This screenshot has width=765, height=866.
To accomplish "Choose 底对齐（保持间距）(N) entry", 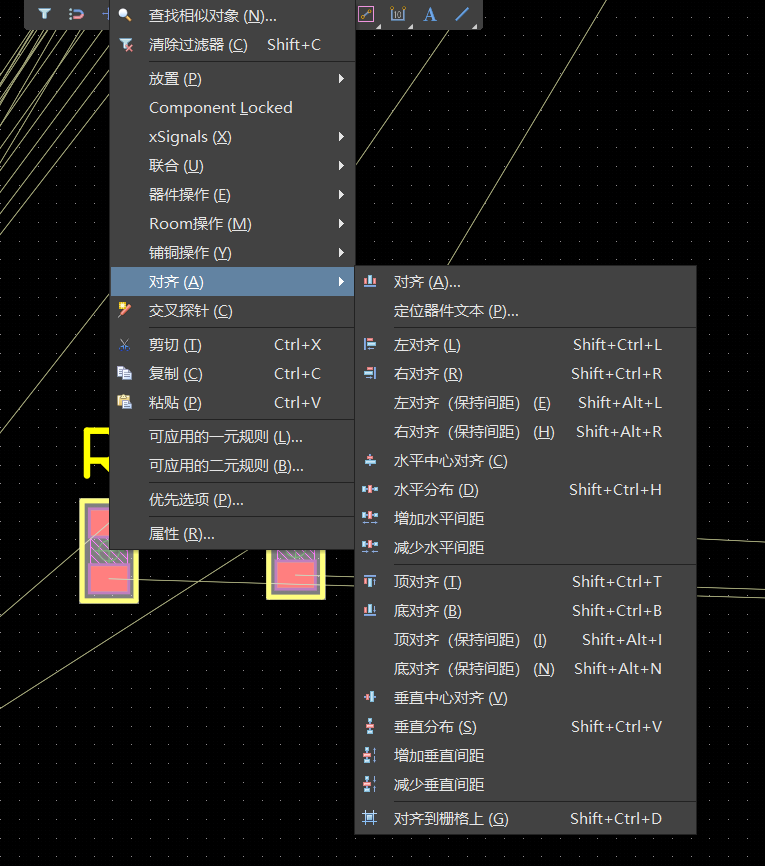I will click(525, 668).
